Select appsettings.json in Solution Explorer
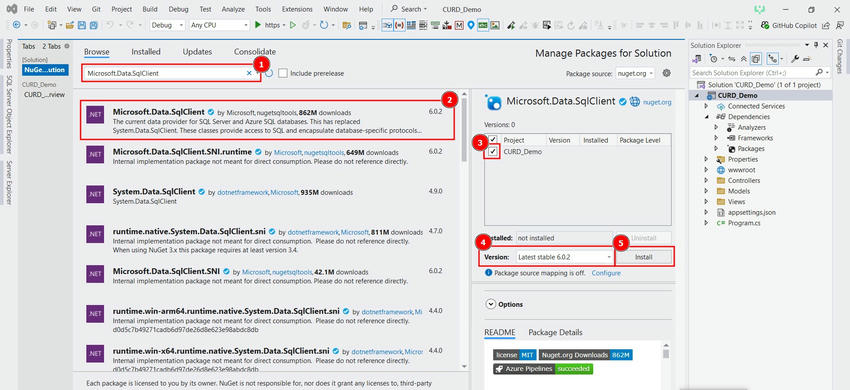Screen dimensions: 850x390 click(x=751, y=212)
